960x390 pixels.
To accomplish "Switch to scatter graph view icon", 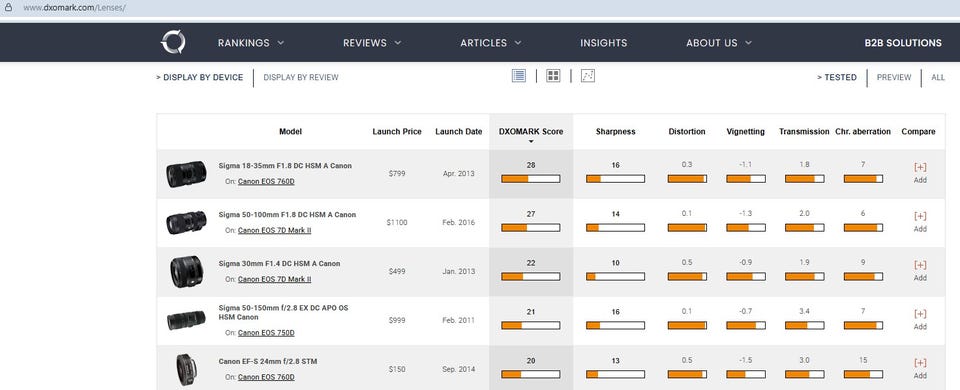I will tap(588, 75).
